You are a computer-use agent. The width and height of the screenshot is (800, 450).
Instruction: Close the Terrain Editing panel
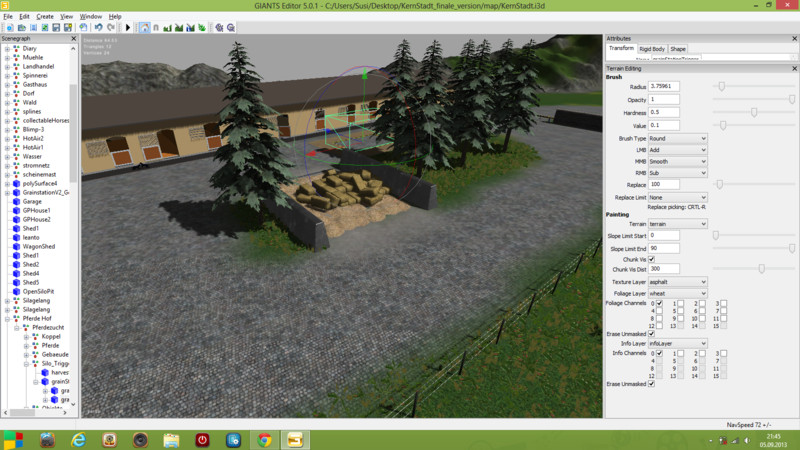click(792, 67)
